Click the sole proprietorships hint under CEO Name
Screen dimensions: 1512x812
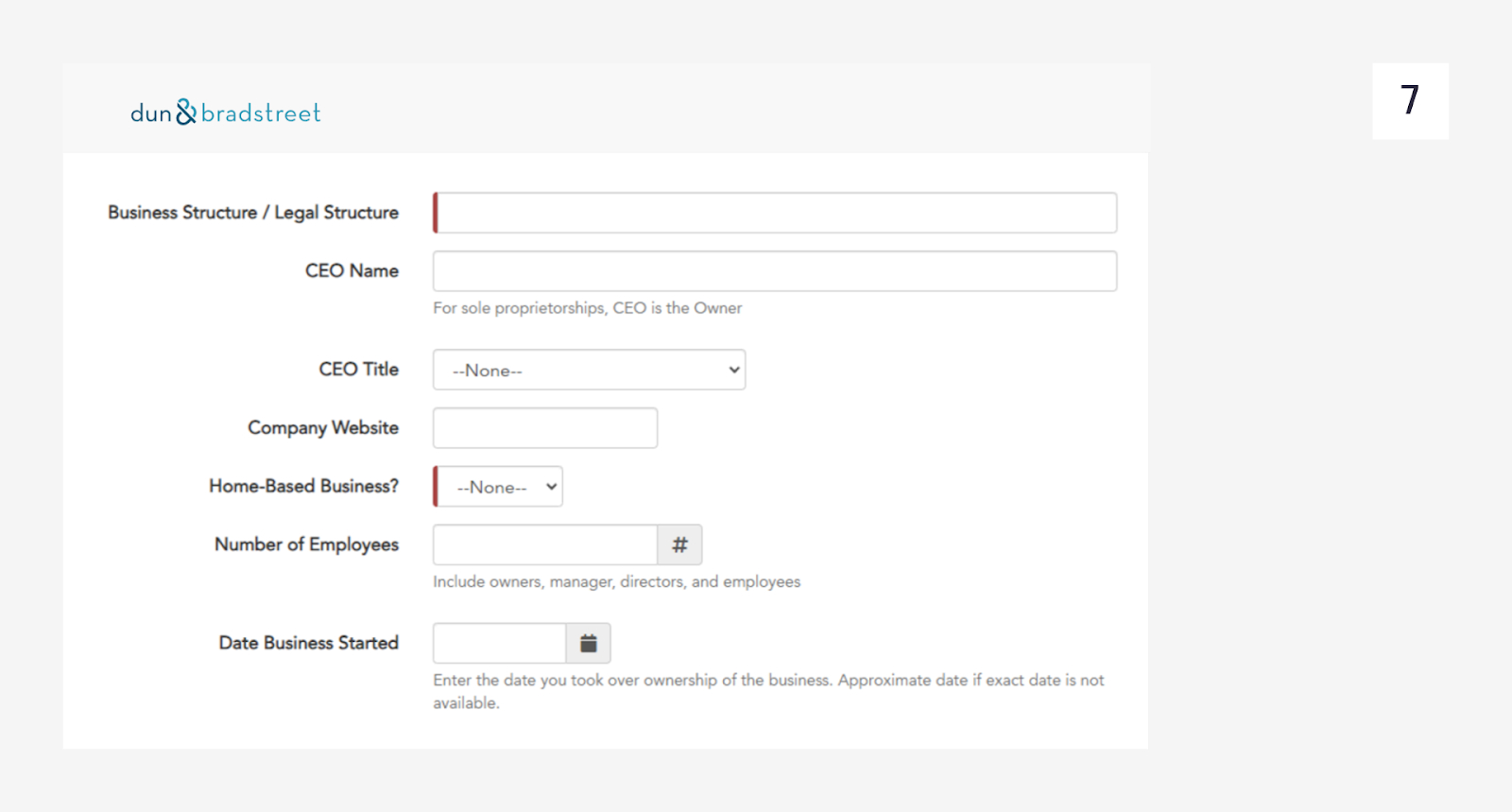point(587,308)
